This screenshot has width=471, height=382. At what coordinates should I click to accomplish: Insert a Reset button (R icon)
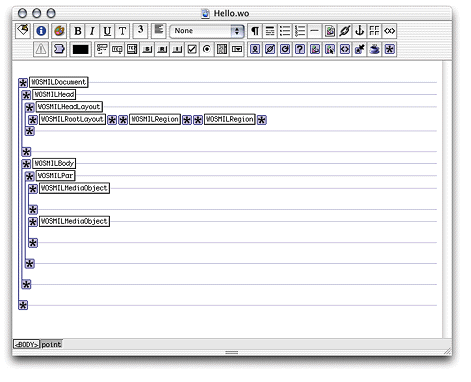(x=162, y=49)
